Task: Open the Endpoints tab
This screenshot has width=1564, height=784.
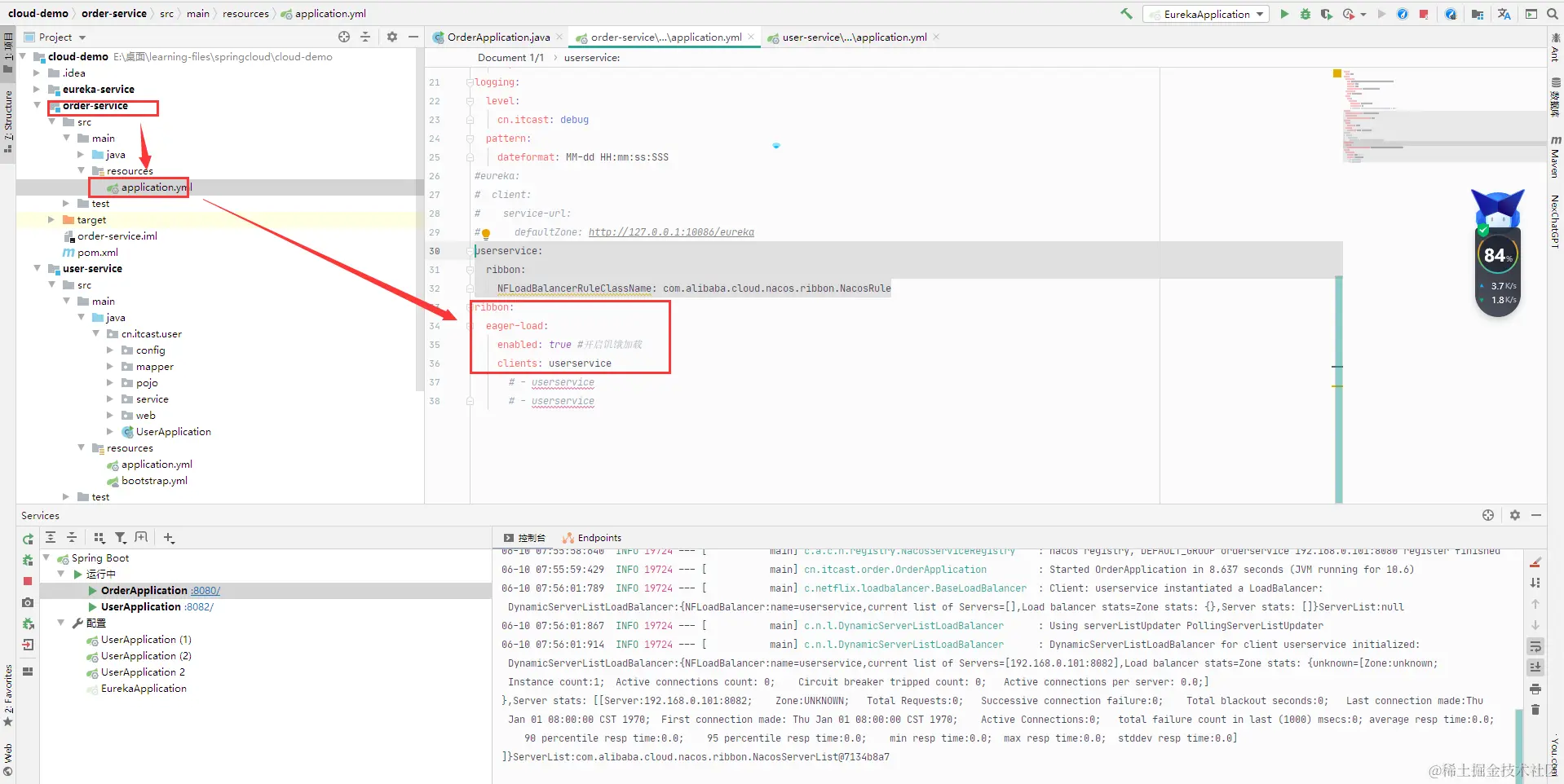Action: click(592, 538)
